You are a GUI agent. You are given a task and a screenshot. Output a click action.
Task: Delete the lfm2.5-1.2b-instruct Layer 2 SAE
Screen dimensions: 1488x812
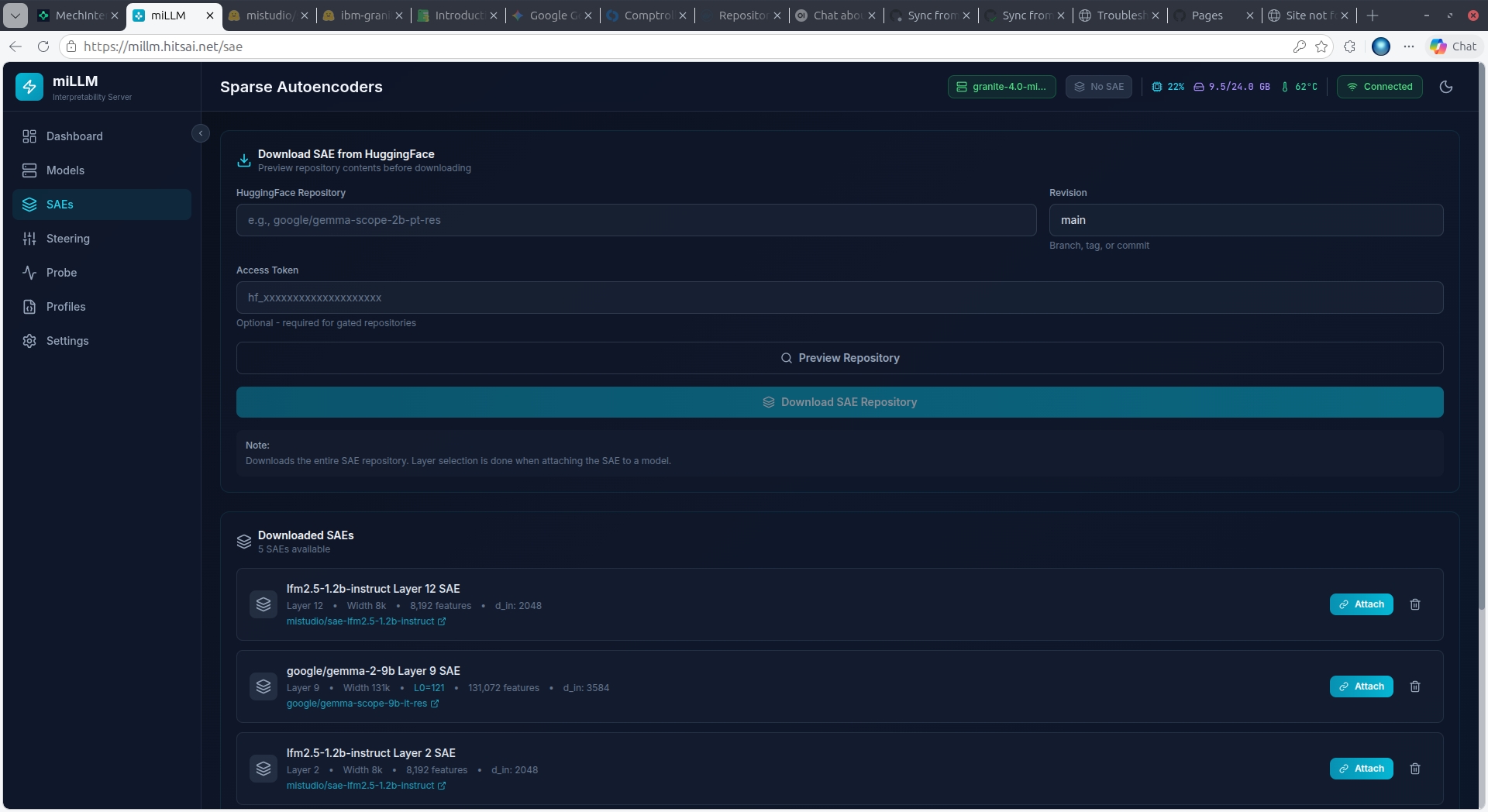click(1414, 769)
